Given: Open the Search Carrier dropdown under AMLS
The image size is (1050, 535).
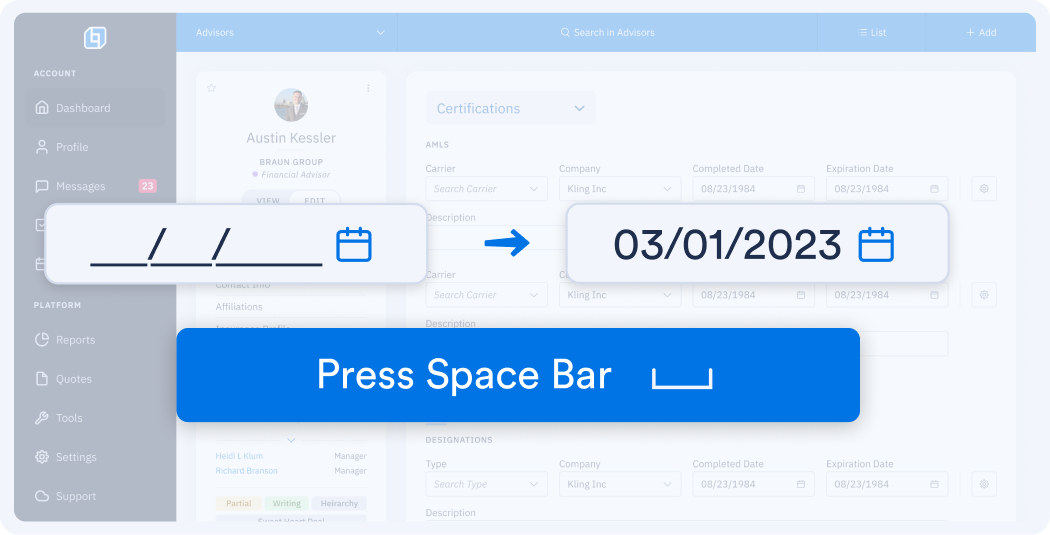Looking at the screenshot, I should pyautogui.click(x=486, y=188).
